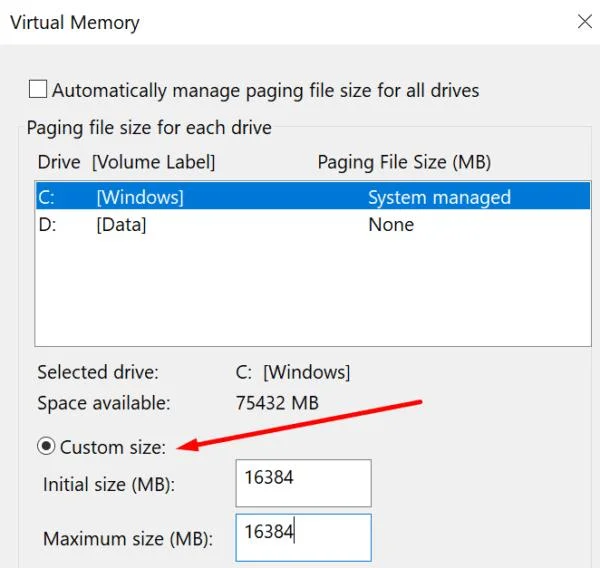Select drive D: [Data] row
600x568 pixels.
[313, 224]
